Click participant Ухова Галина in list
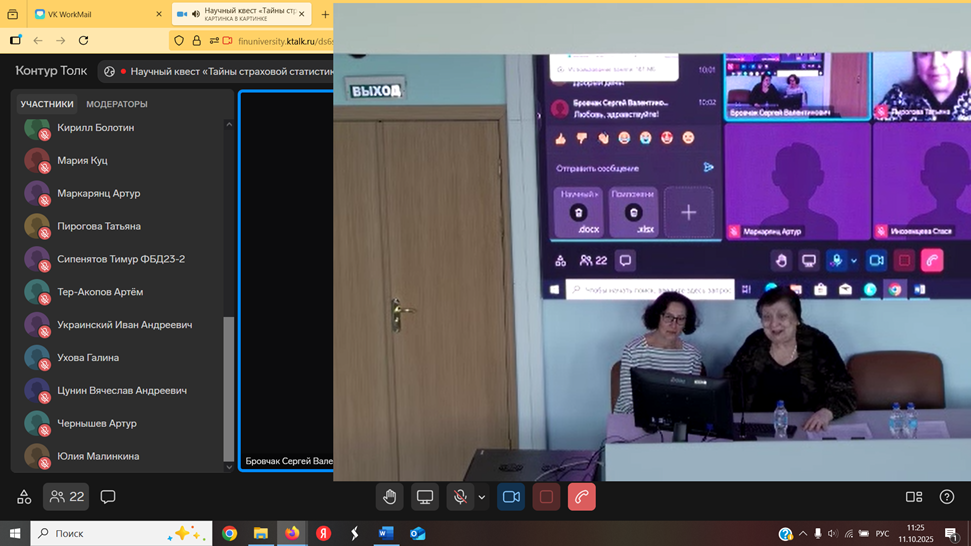Image resolution: width=971 pixels, height=546 pixels. [x=88, y=357]
